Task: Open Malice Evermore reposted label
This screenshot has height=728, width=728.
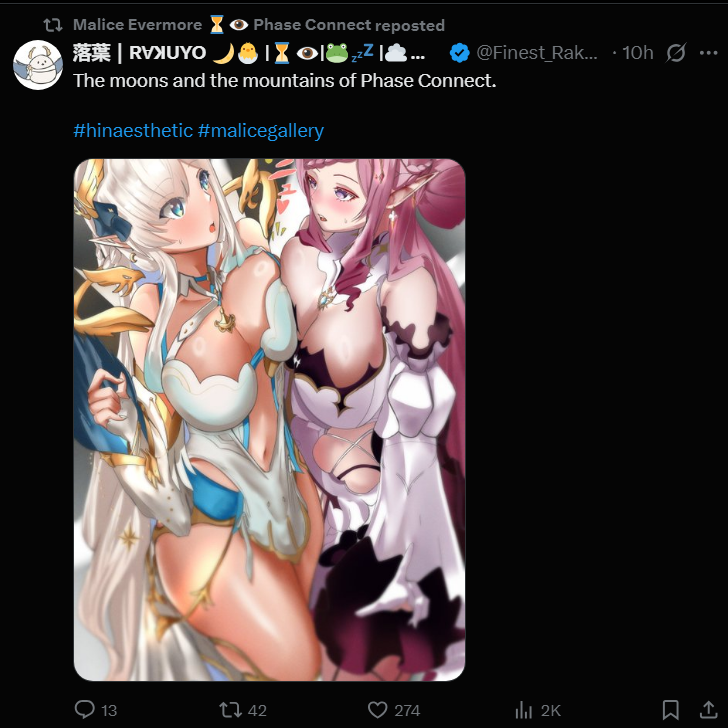Action: point(259,25)
